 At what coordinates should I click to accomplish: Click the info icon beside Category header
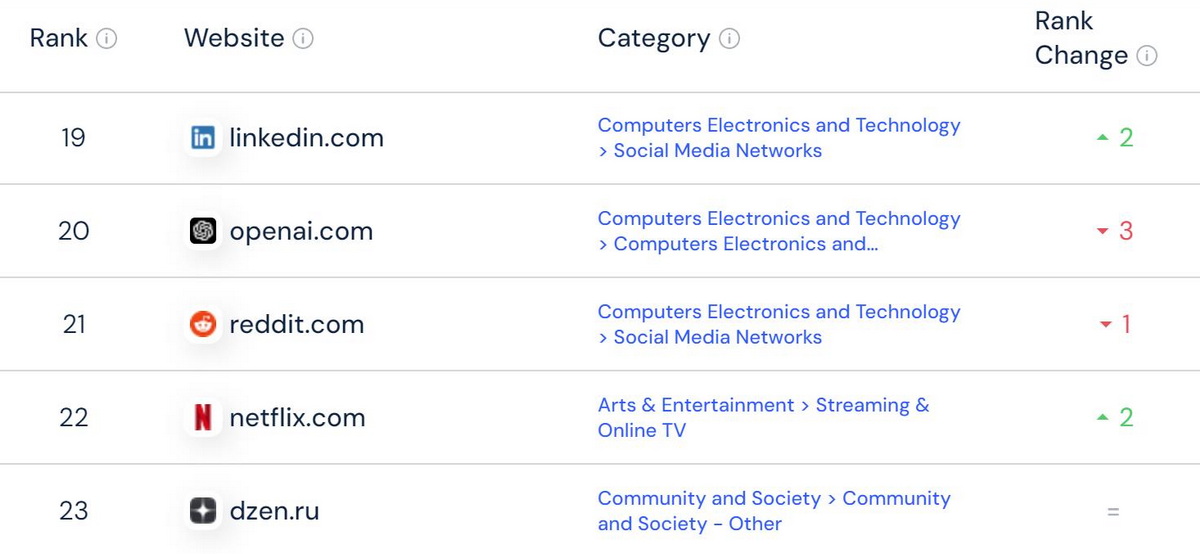(730, 39)
